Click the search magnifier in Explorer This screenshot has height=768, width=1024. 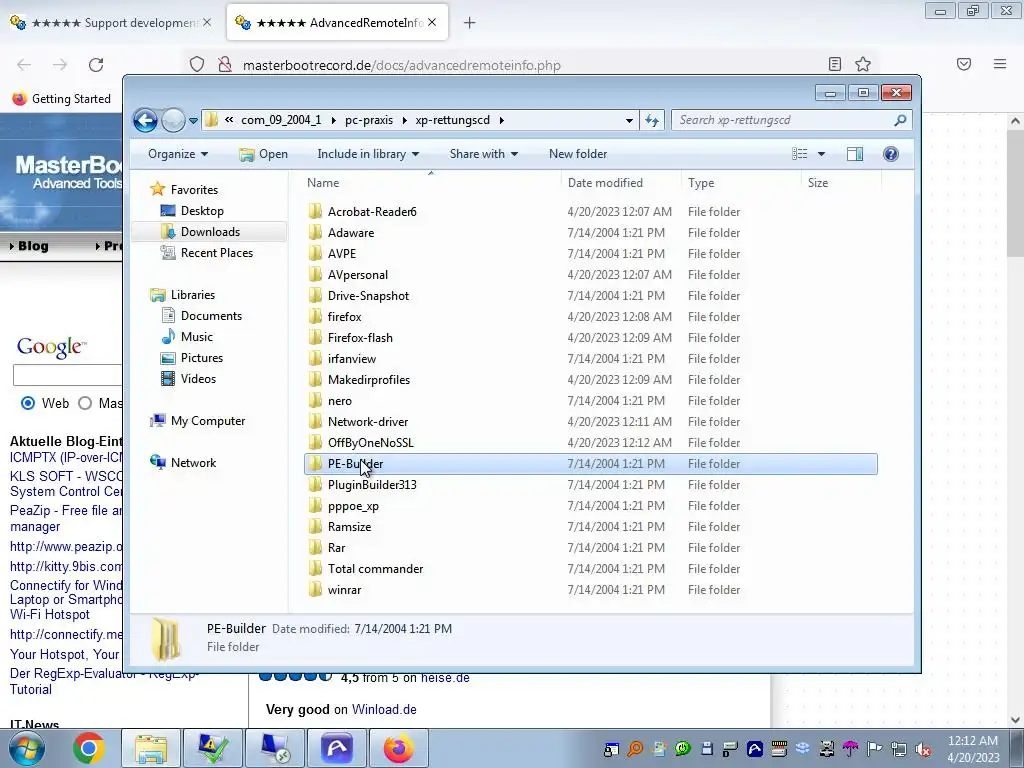click(900, 120)
